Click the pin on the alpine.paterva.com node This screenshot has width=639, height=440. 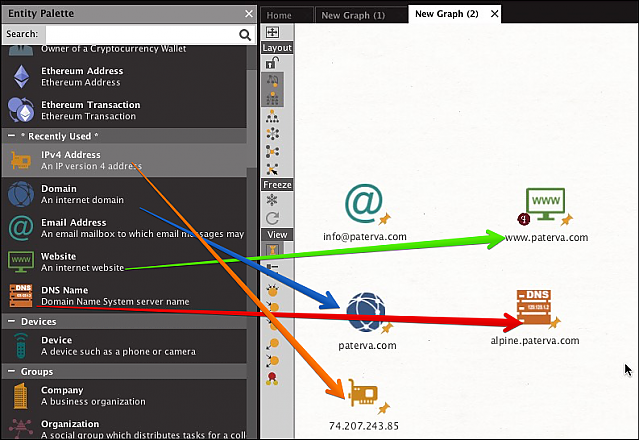tap(554, 323)
